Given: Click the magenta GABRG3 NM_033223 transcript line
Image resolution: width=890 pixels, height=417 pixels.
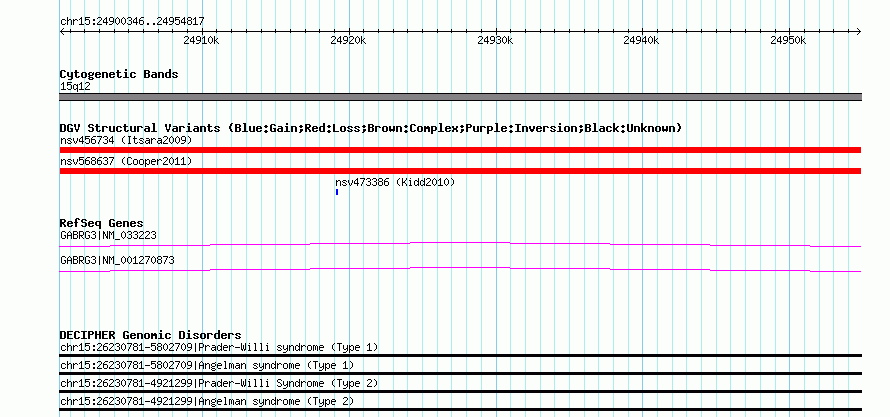Looking at the screenshot, I should (x=460, y=245).
